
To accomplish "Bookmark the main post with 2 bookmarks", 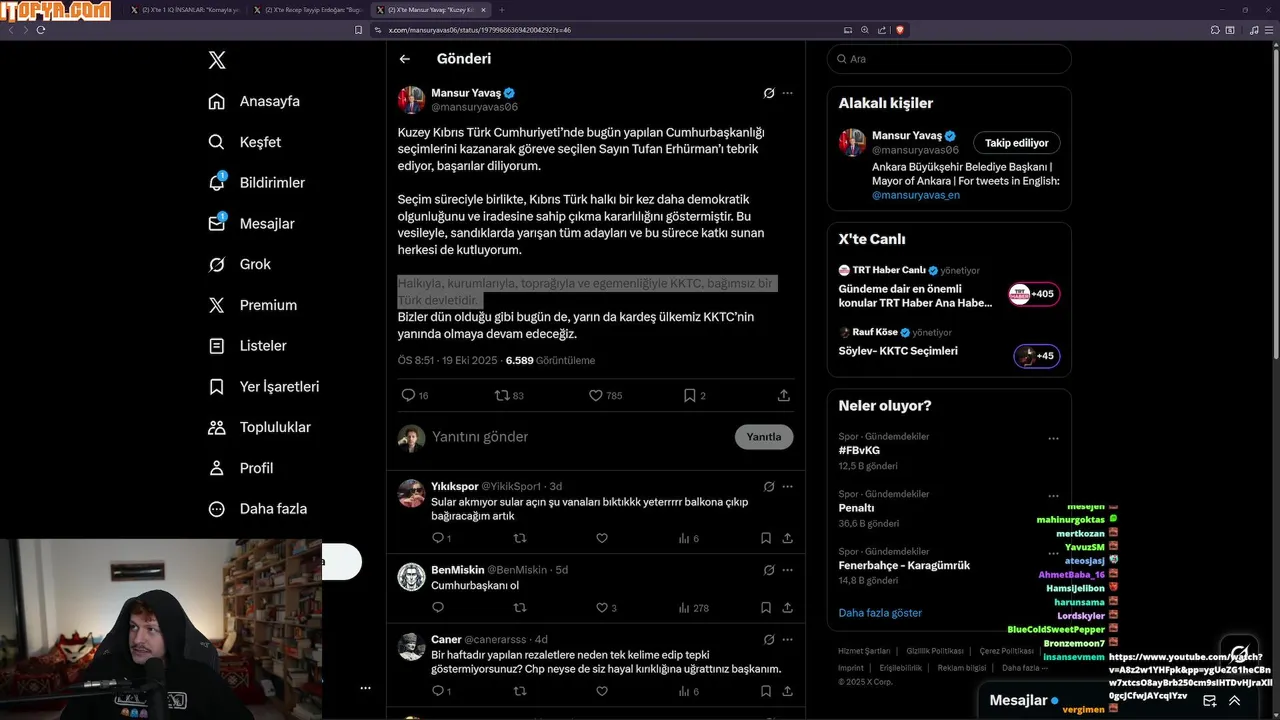I will [x=689, y=395].
